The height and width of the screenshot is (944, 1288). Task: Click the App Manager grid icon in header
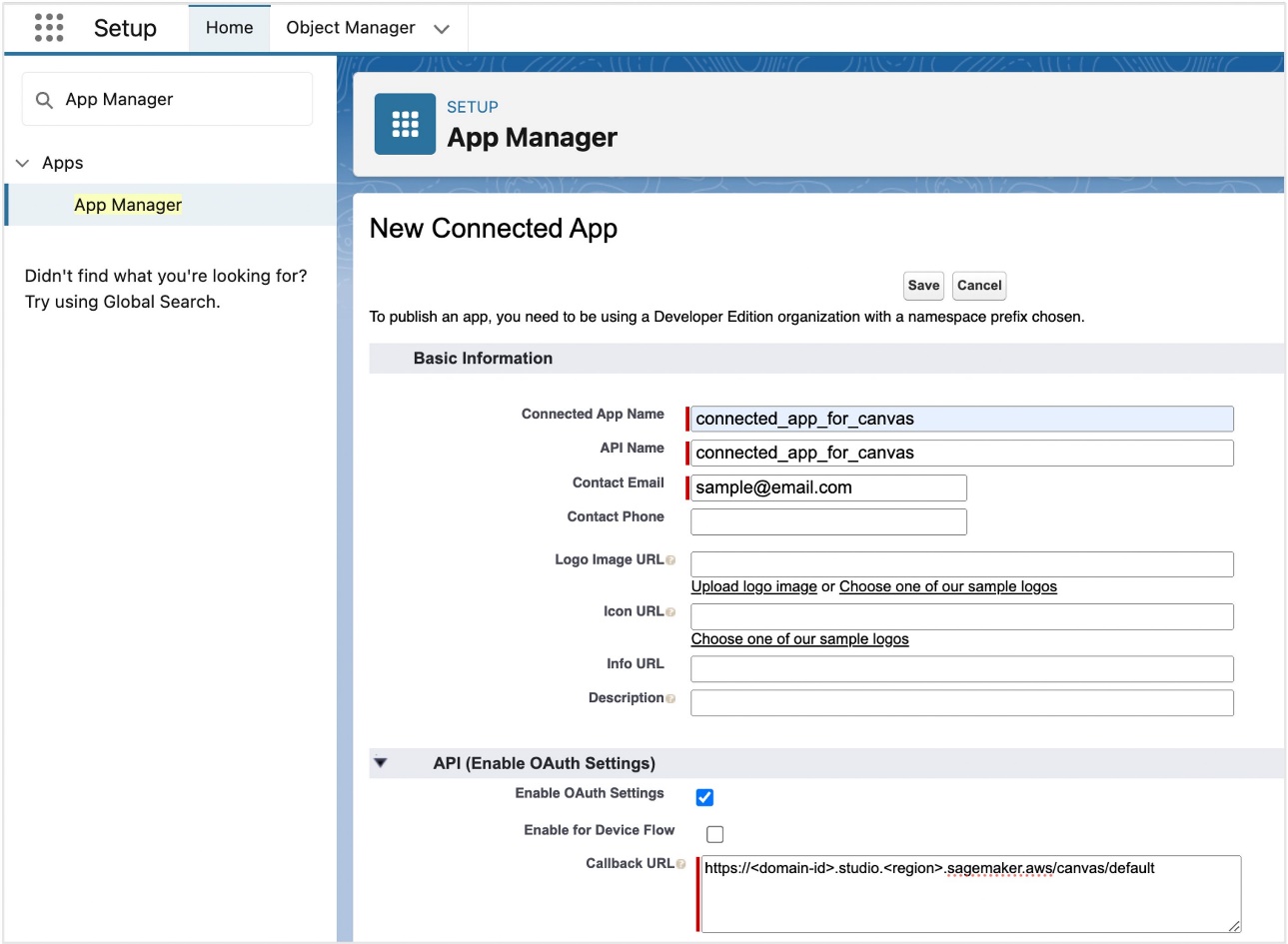(x=405, y=124)
